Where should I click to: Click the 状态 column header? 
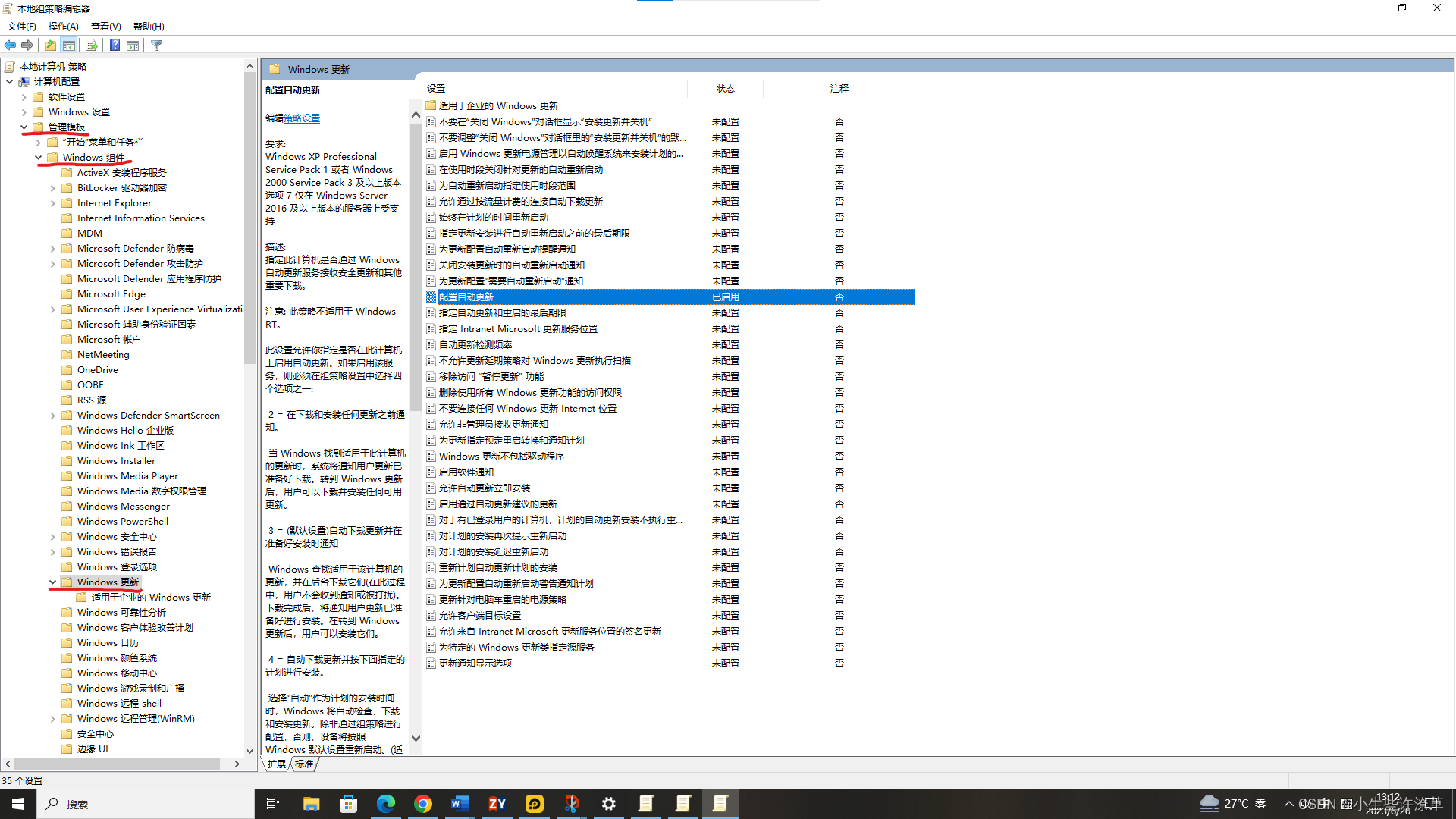(x=725, y=89)
